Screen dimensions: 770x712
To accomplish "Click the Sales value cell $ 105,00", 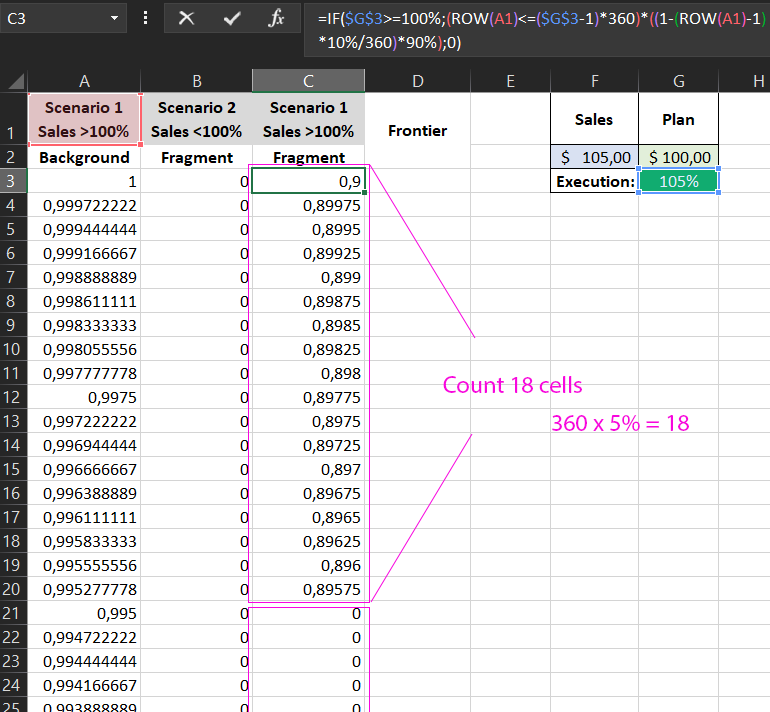I will point(594,157).
